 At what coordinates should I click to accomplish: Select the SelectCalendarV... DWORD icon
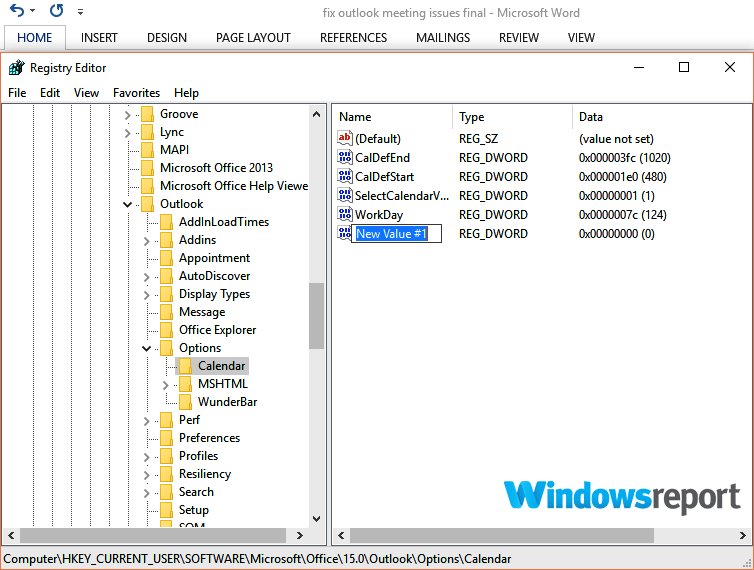(x=345, y=195)
